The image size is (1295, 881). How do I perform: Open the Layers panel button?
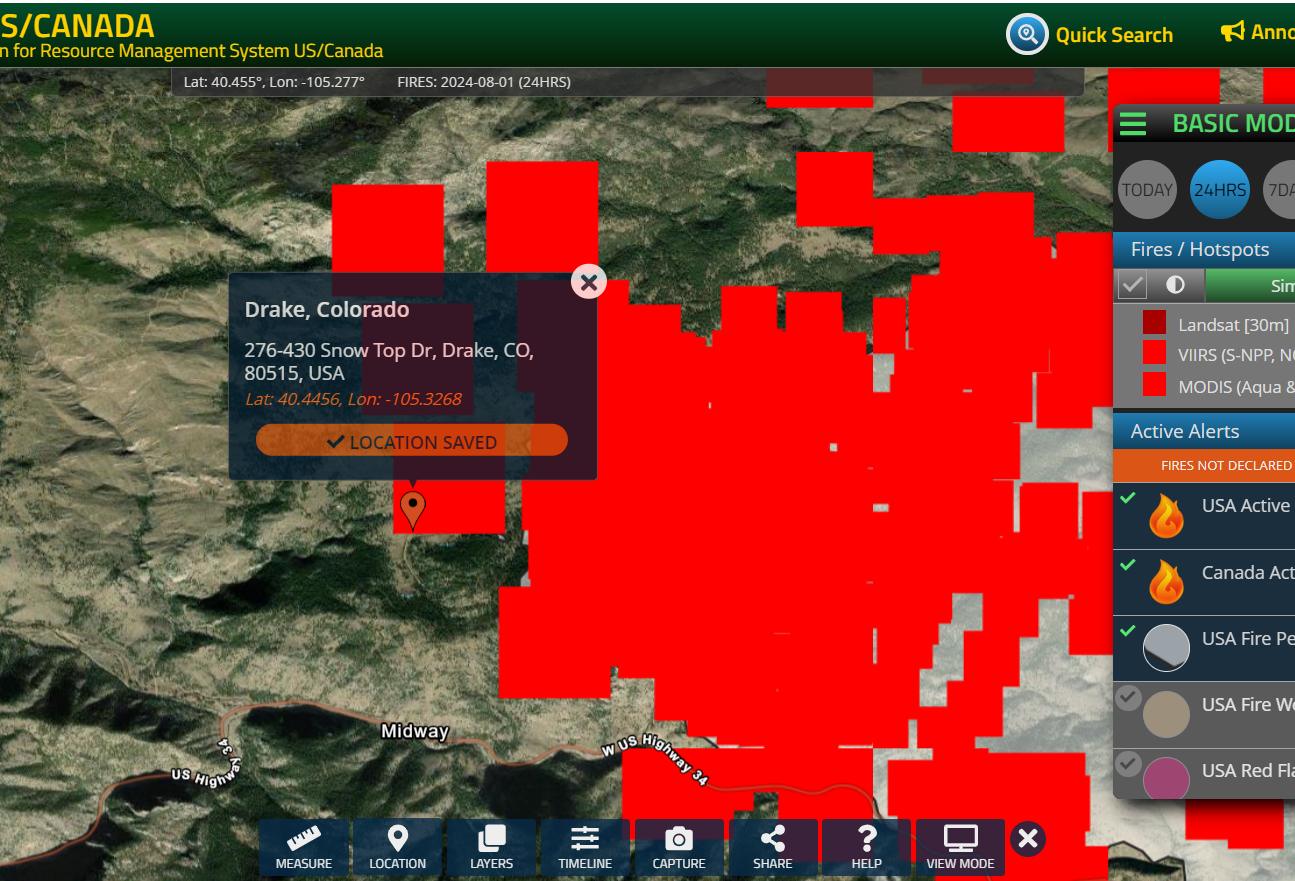point(491,848)
